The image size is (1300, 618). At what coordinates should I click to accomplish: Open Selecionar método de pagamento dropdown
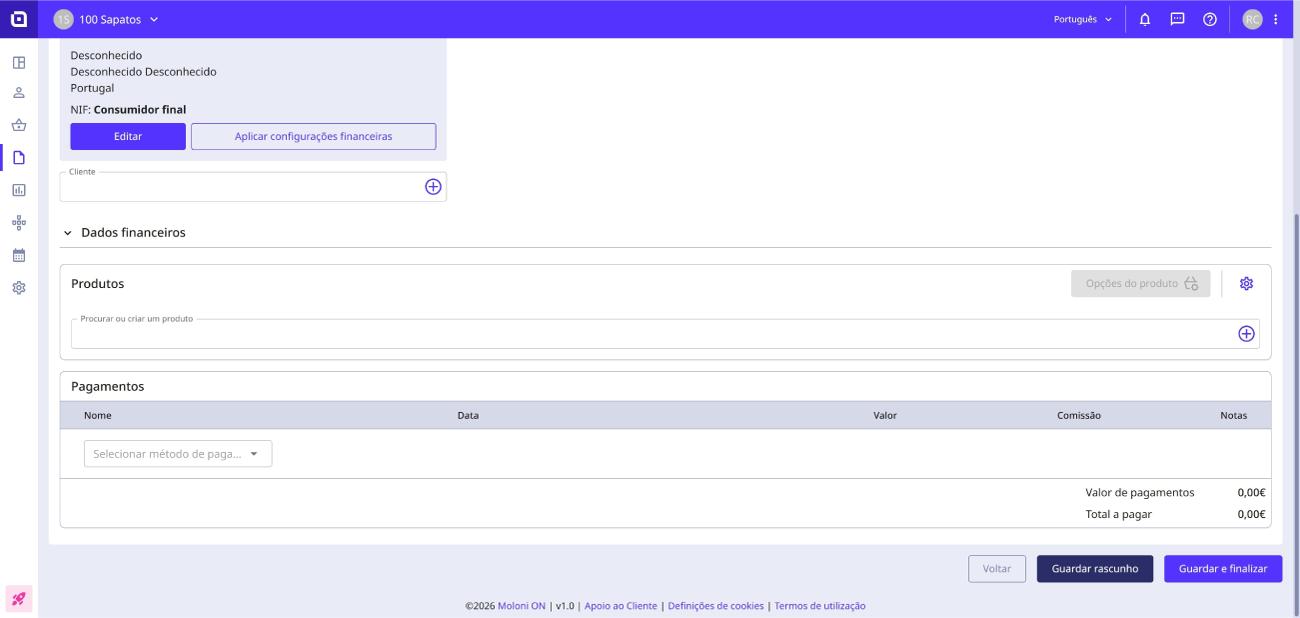tap(178, 454)
